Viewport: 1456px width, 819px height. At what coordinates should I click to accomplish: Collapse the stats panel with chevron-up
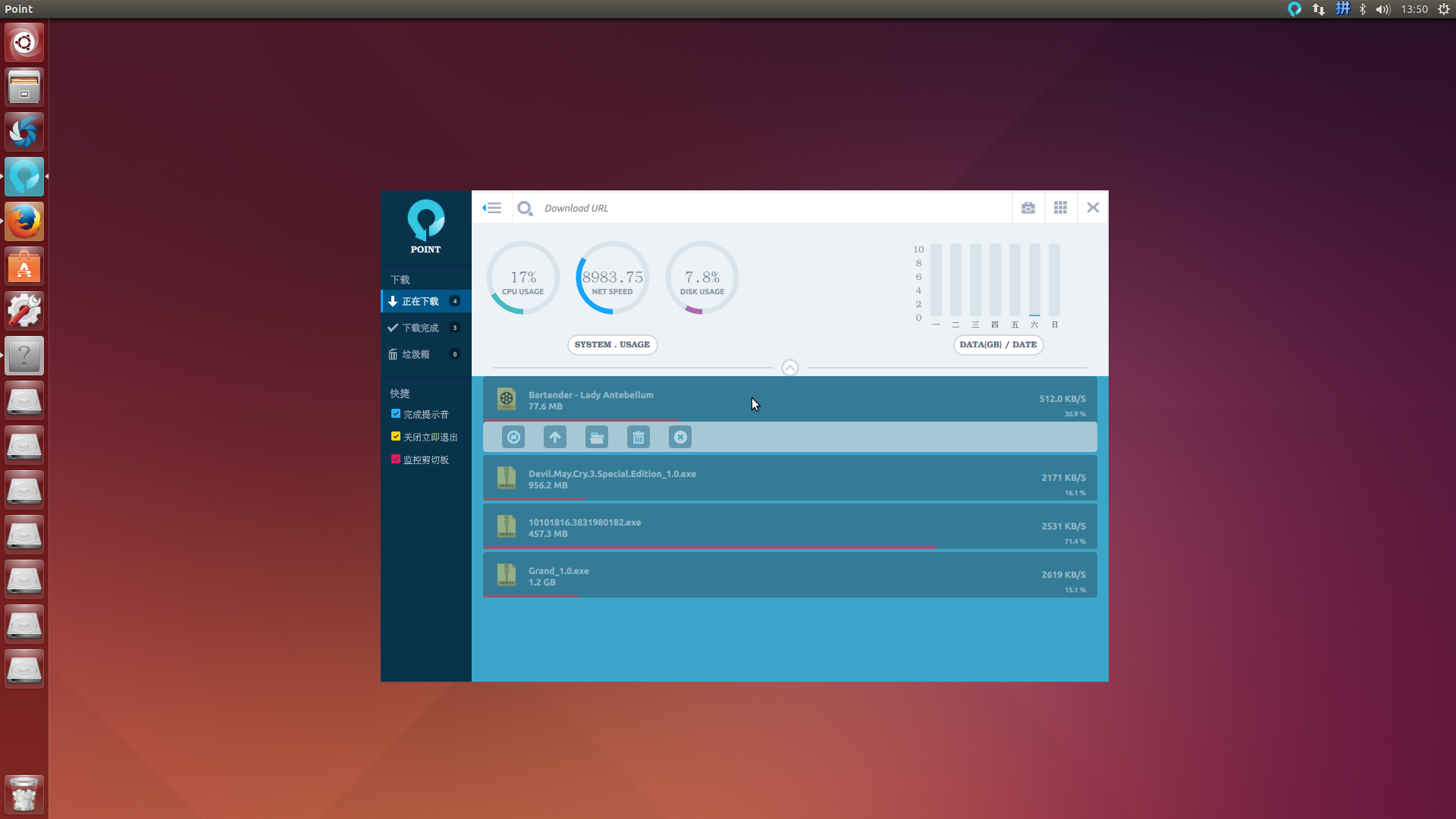790,368
